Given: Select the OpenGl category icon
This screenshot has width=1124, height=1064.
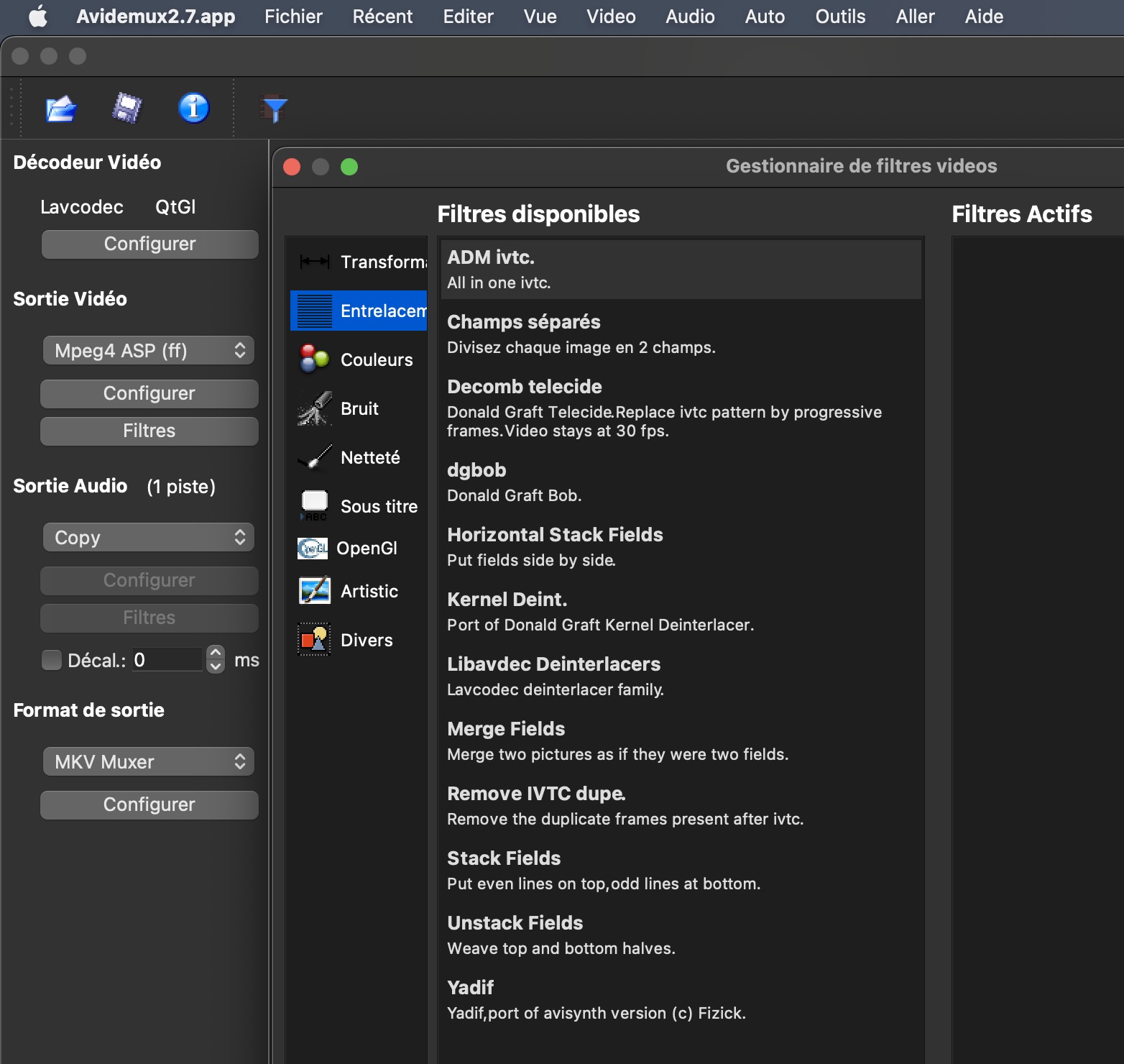Looking at the screenshot, I should pyautogui.click(x=313, y=549).
